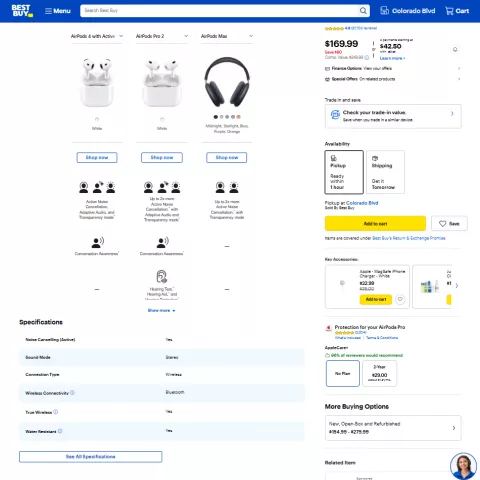This screenshot has width=480, height=480.
Task: Open Check your trade-in value card
Action: click(x=393, y=116)
